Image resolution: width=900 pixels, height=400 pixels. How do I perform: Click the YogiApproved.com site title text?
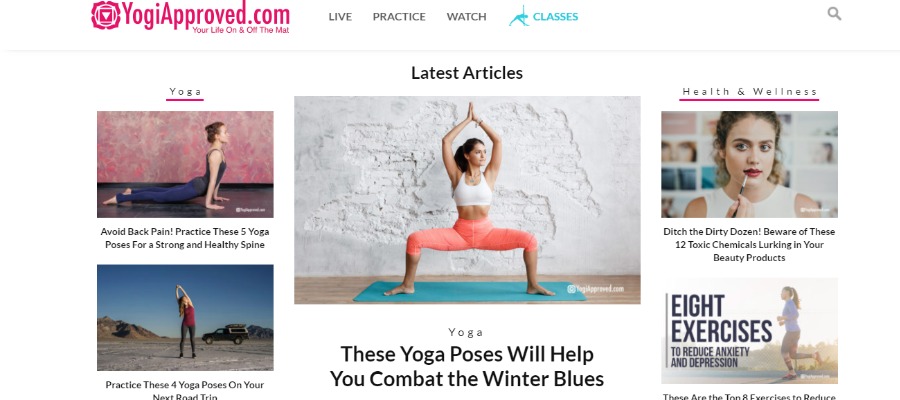[207, 14]
